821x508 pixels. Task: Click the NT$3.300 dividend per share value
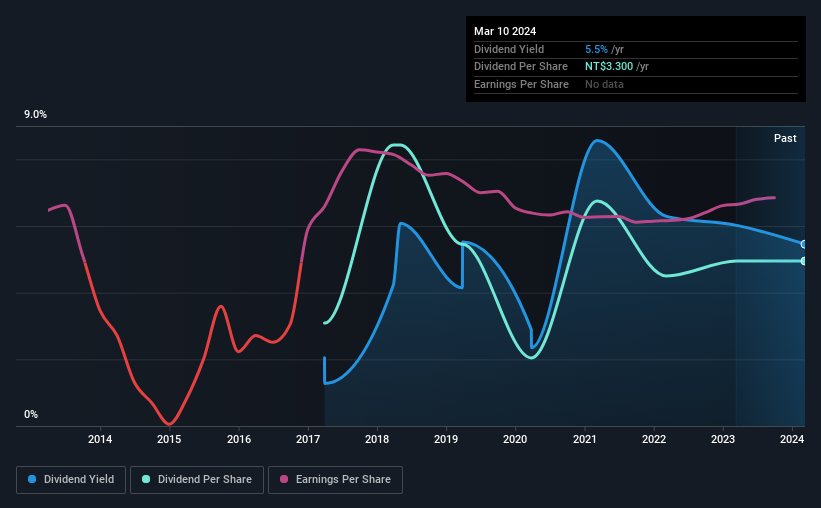coord(609,67)
